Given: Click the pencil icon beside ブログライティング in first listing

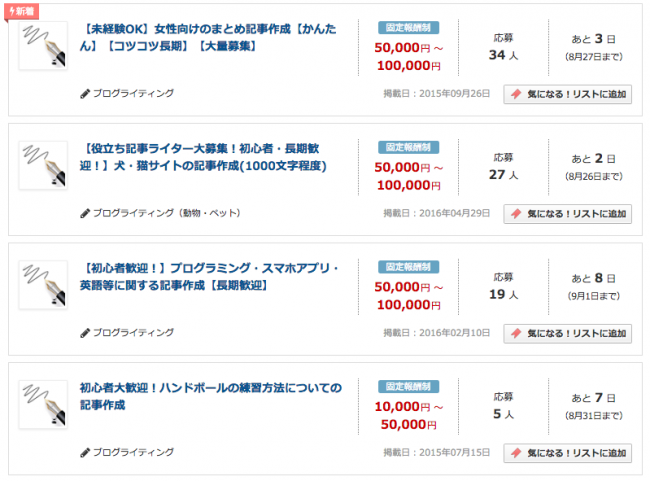Looking at the screenshot, I should click(x=85, y=94).
